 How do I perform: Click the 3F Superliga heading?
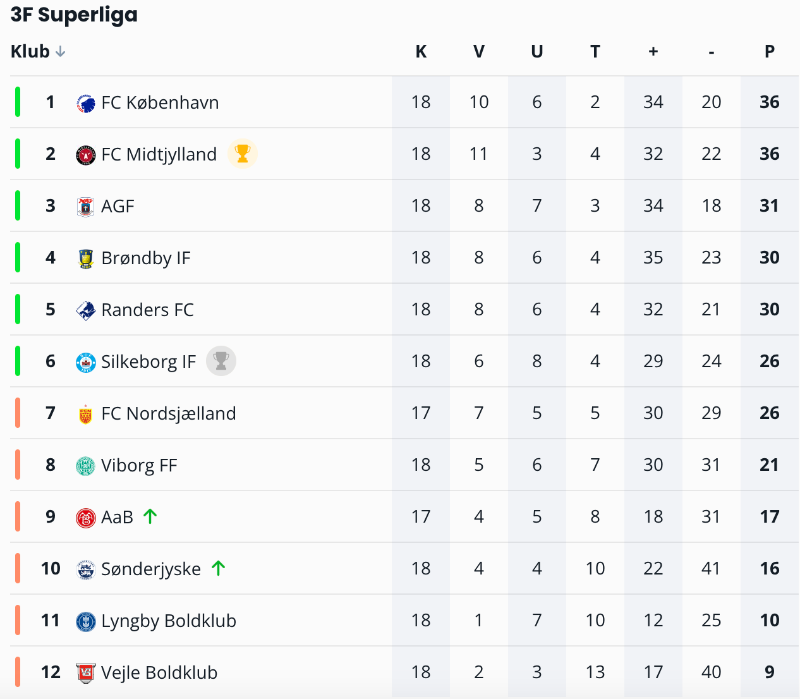(74, 15)
